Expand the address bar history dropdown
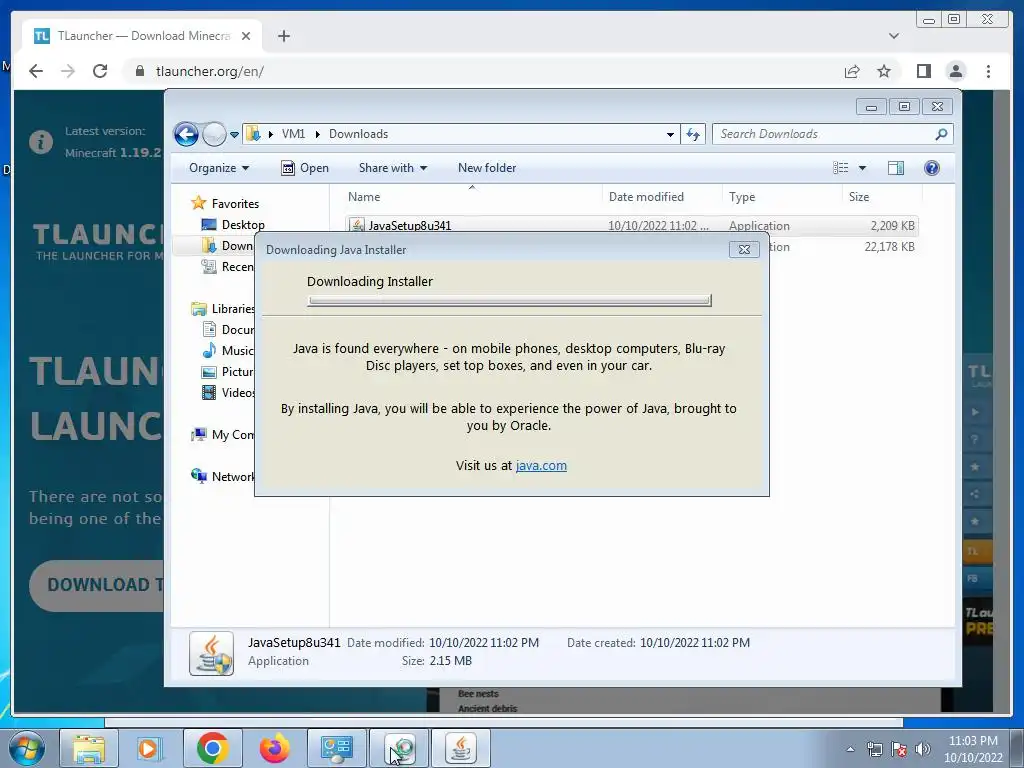1024x768 pixels. click(x=670, y=135)
